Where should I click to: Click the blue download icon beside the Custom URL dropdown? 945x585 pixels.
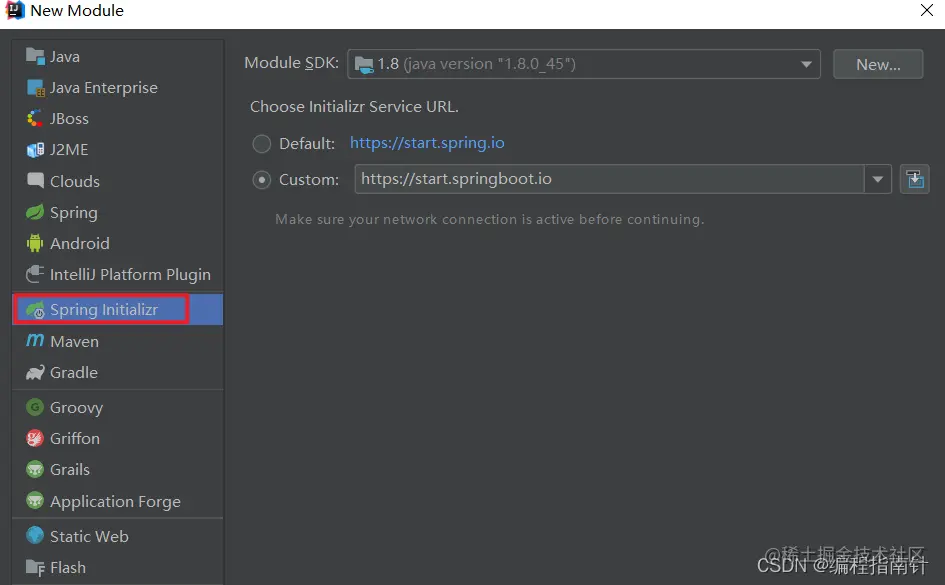(914, 179)
